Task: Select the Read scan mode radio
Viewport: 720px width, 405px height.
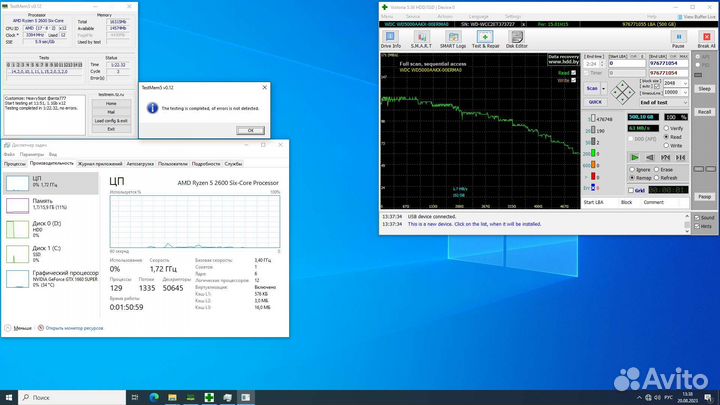Action: coord(666,137)
